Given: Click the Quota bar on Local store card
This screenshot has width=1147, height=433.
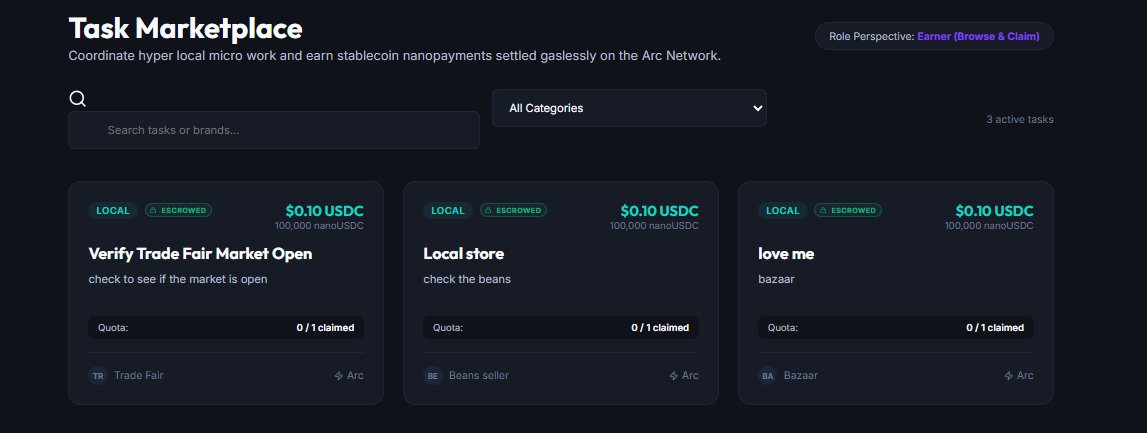Looking at the screenshot, I should (x=561, y=328).
